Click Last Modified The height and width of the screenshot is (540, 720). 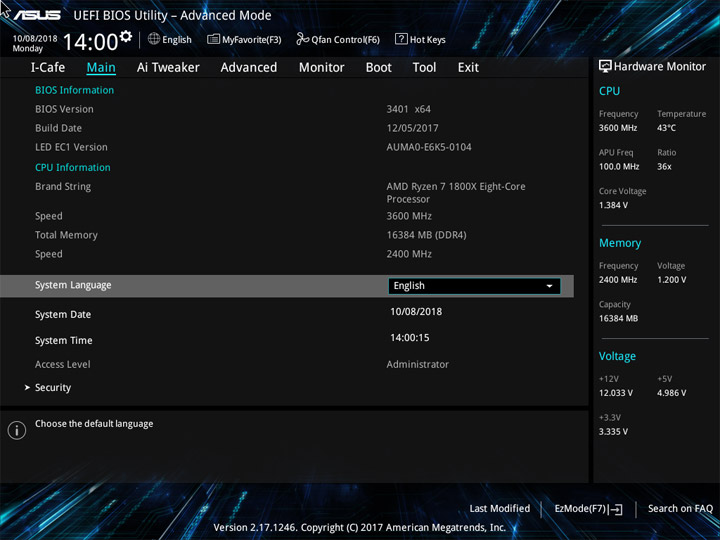pos(500,508)
